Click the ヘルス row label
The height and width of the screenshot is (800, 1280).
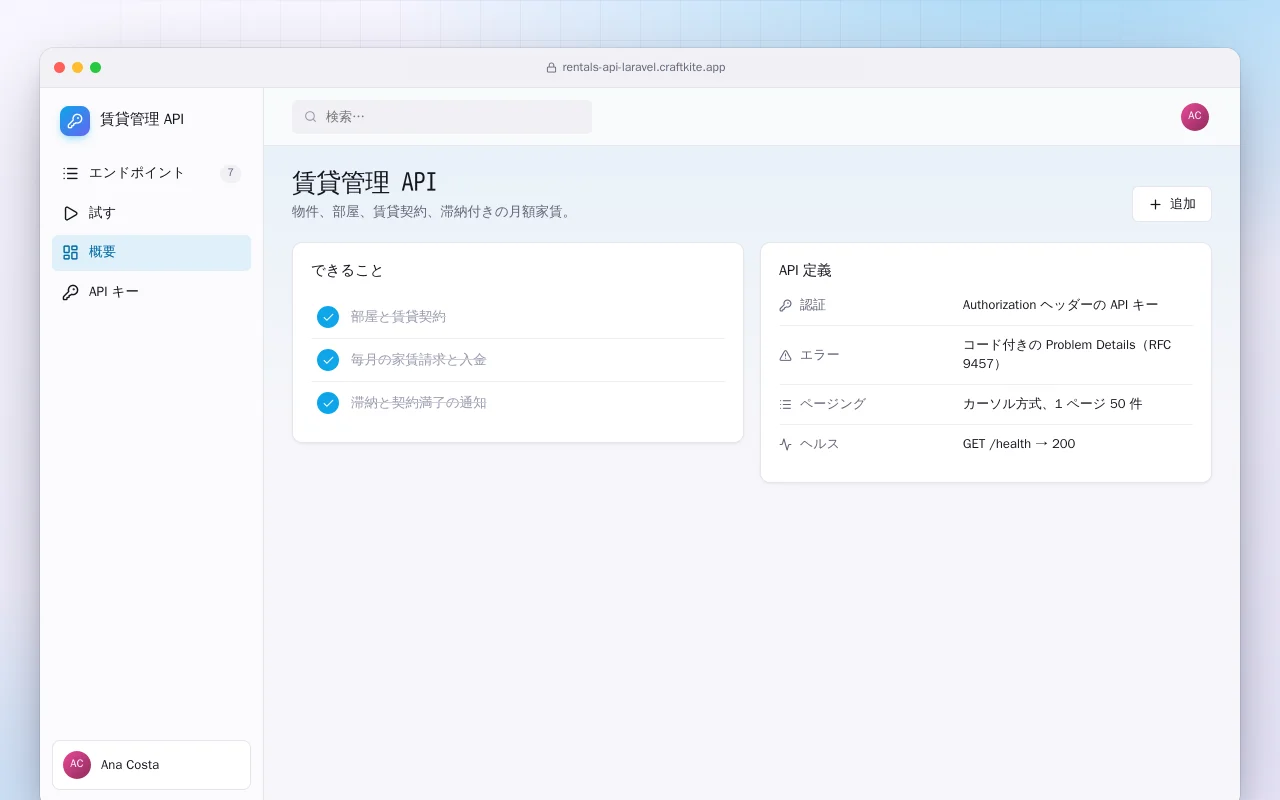point(819,444)
